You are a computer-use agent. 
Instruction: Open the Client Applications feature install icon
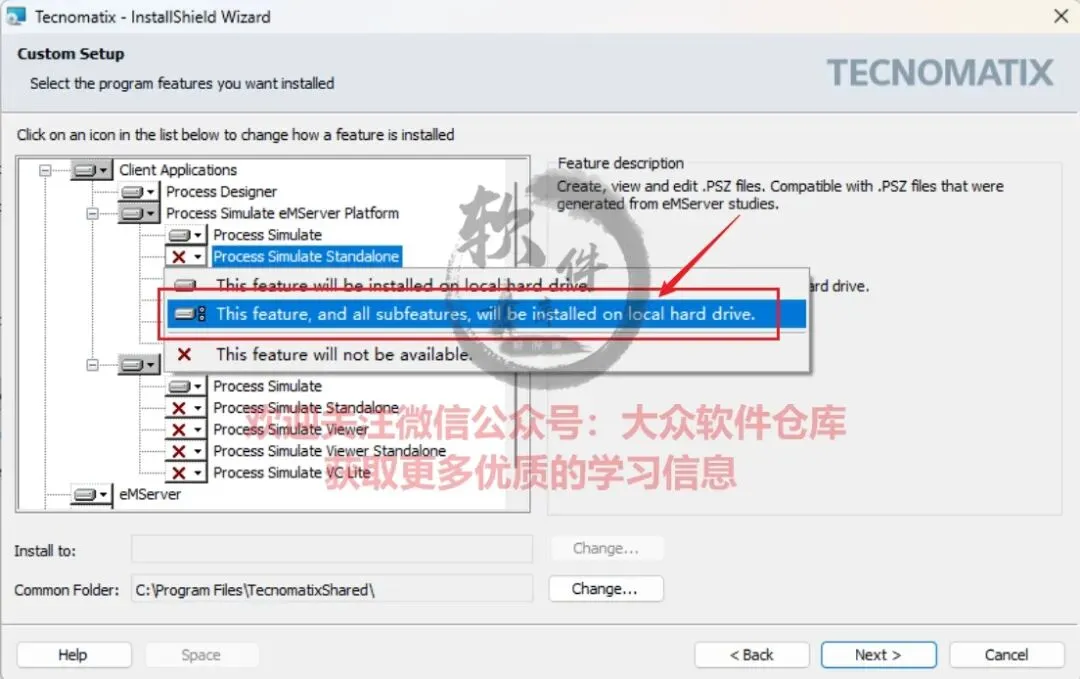pyautogui.click(x=92, y=169)
